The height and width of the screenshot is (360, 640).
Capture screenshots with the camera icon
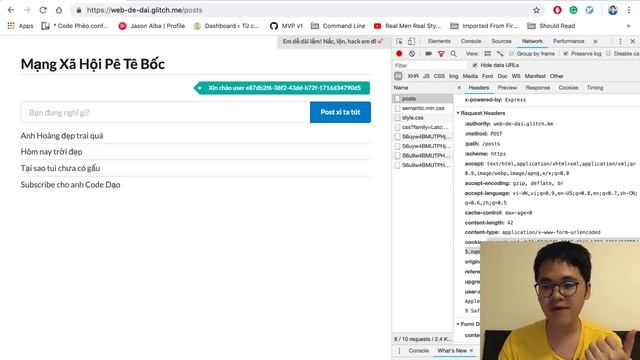tap(428, 53)
